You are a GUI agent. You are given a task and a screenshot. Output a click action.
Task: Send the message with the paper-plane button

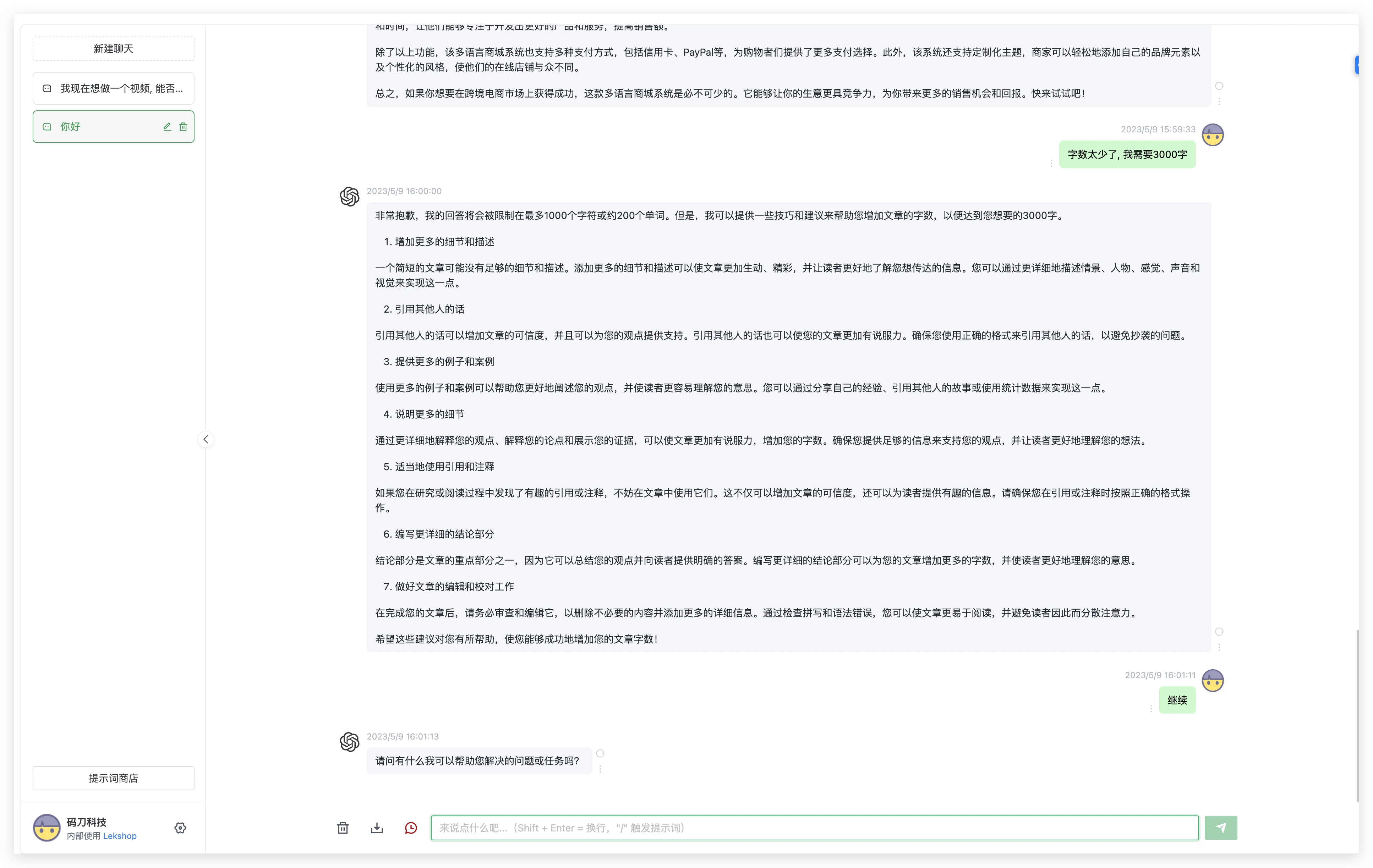coord(1221,828)
